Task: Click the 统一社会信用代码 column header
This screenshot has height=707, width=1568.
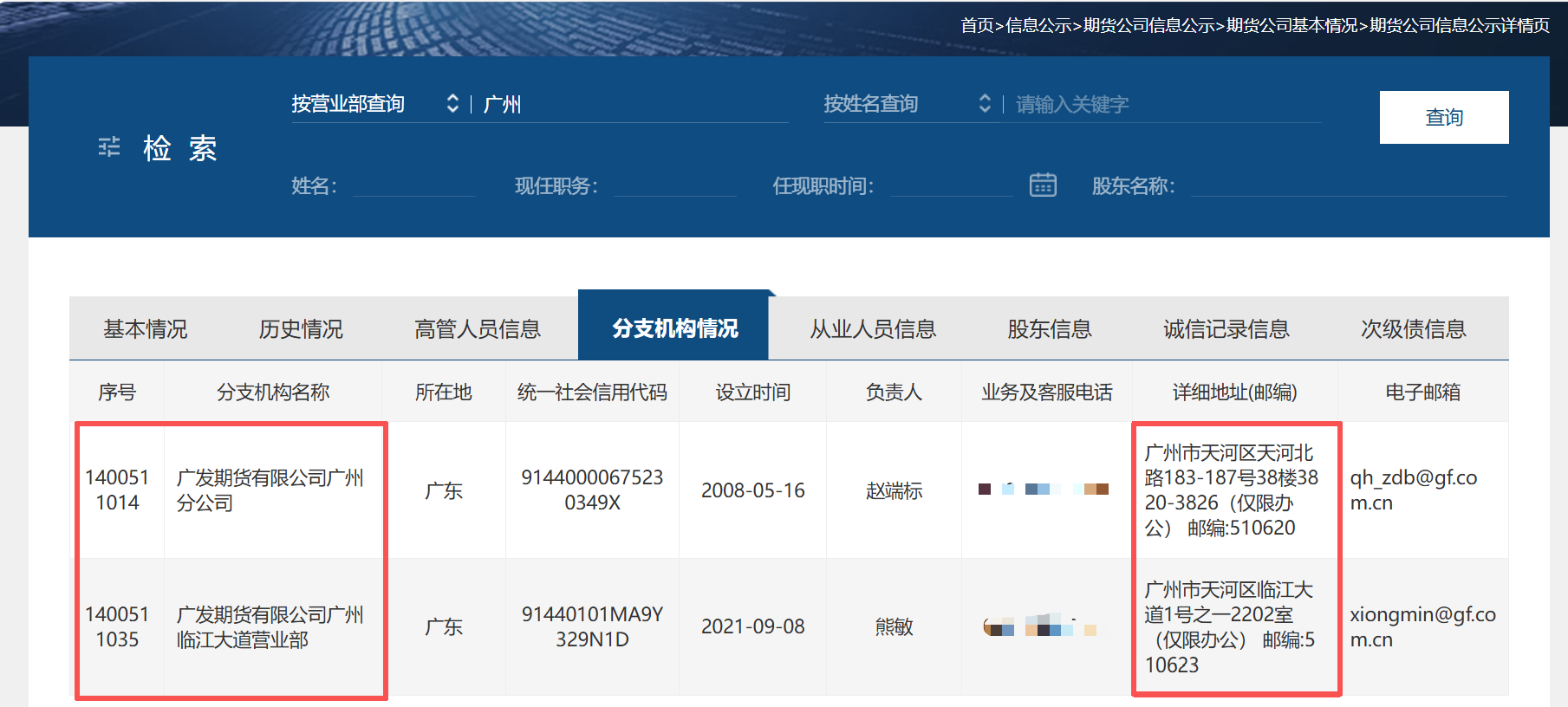Action: 592,392
